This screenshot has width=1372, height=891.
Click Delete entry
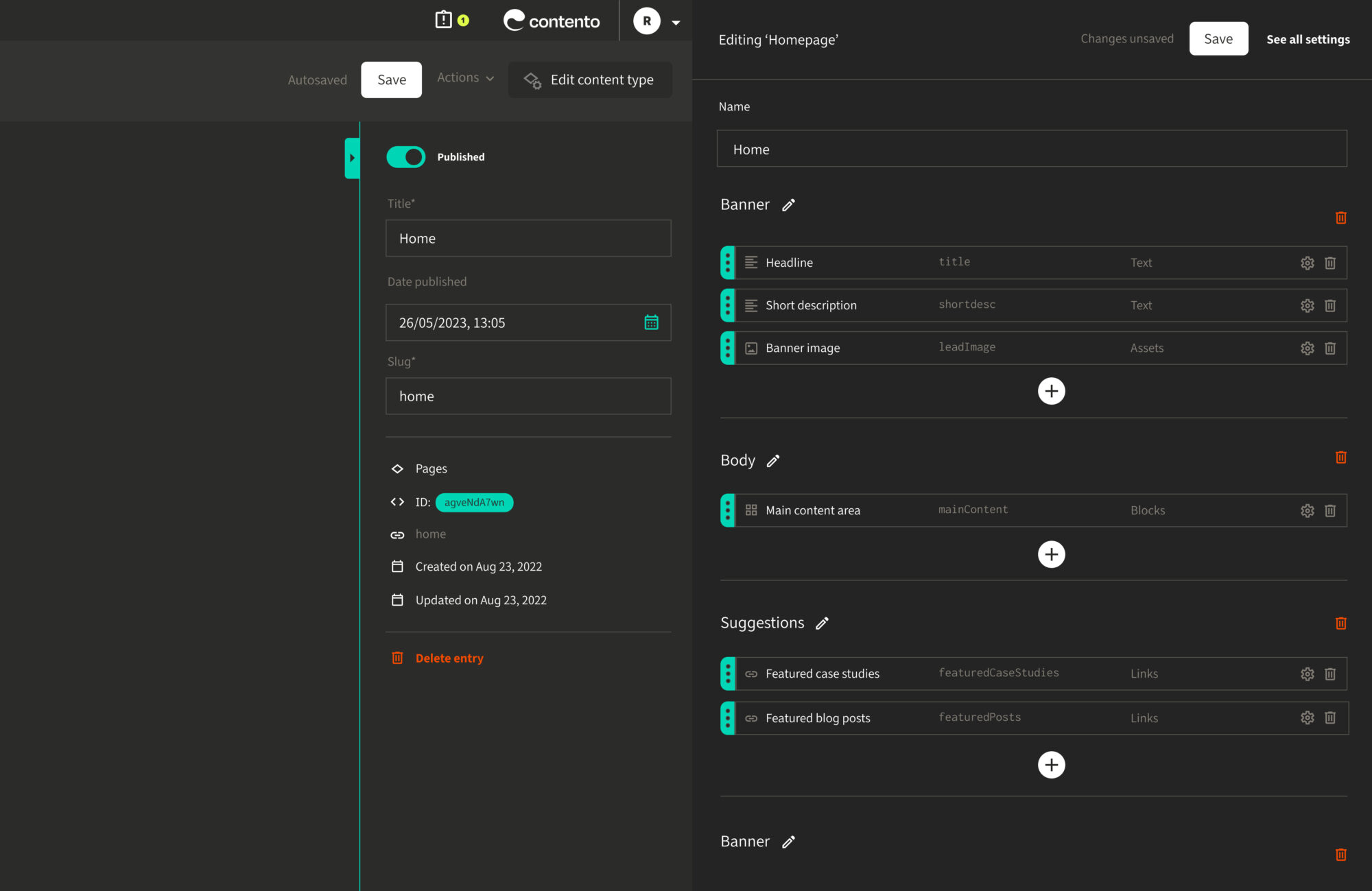tap(449, 658)
